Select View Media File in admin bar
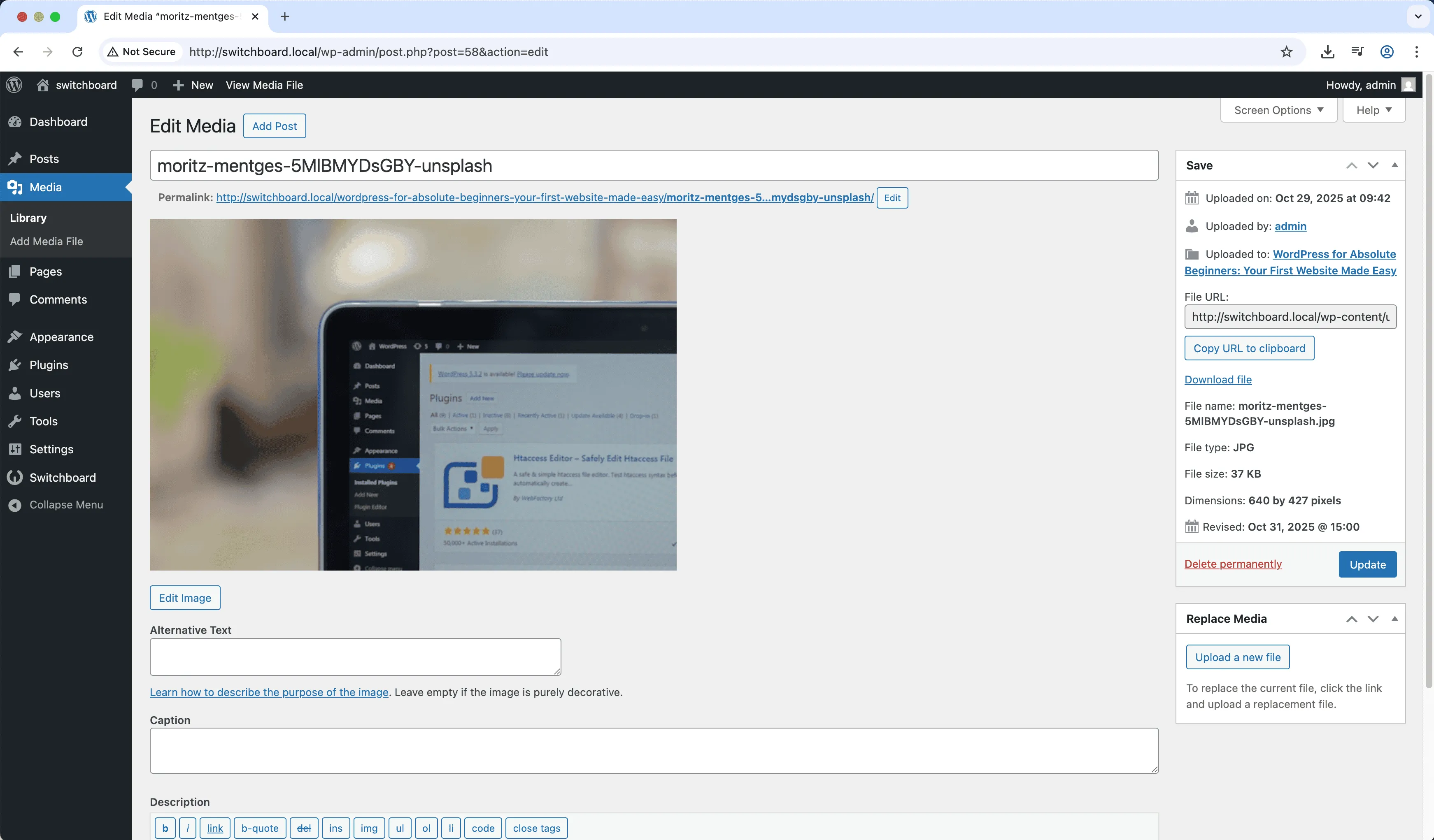This screenshot has height=840, width=1434. (x=264, y=85)
